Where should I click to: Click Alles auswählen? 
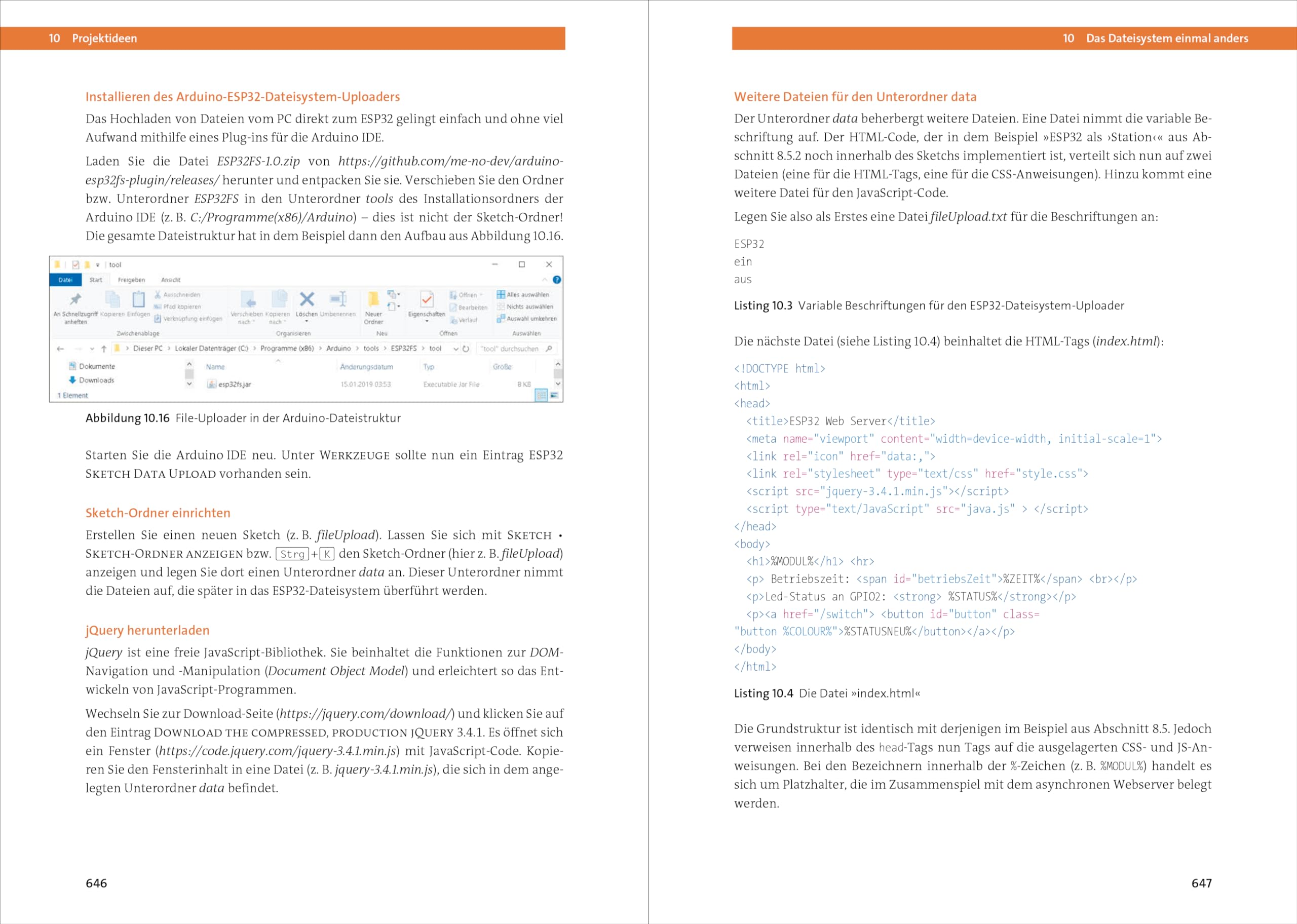(523, 295)
